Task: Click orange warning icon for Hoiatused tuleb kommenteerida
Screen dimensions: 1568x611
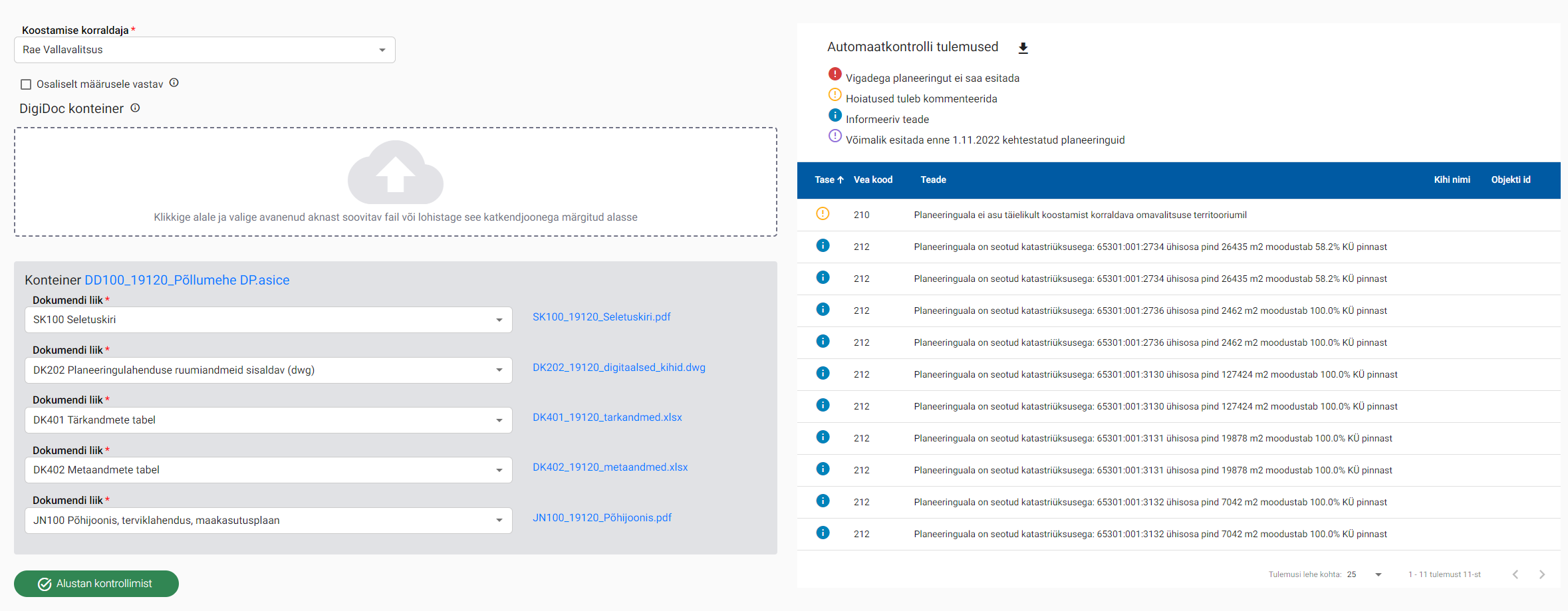Action: pos(835,94)
